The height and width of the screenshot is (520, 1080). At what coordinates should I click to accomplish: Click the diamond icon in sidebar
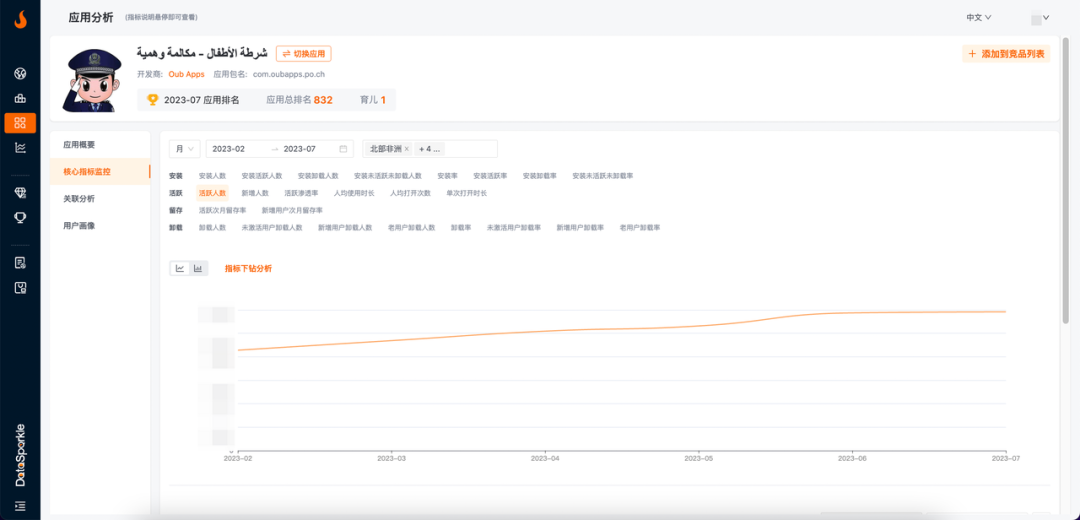[x=20, y=192]
